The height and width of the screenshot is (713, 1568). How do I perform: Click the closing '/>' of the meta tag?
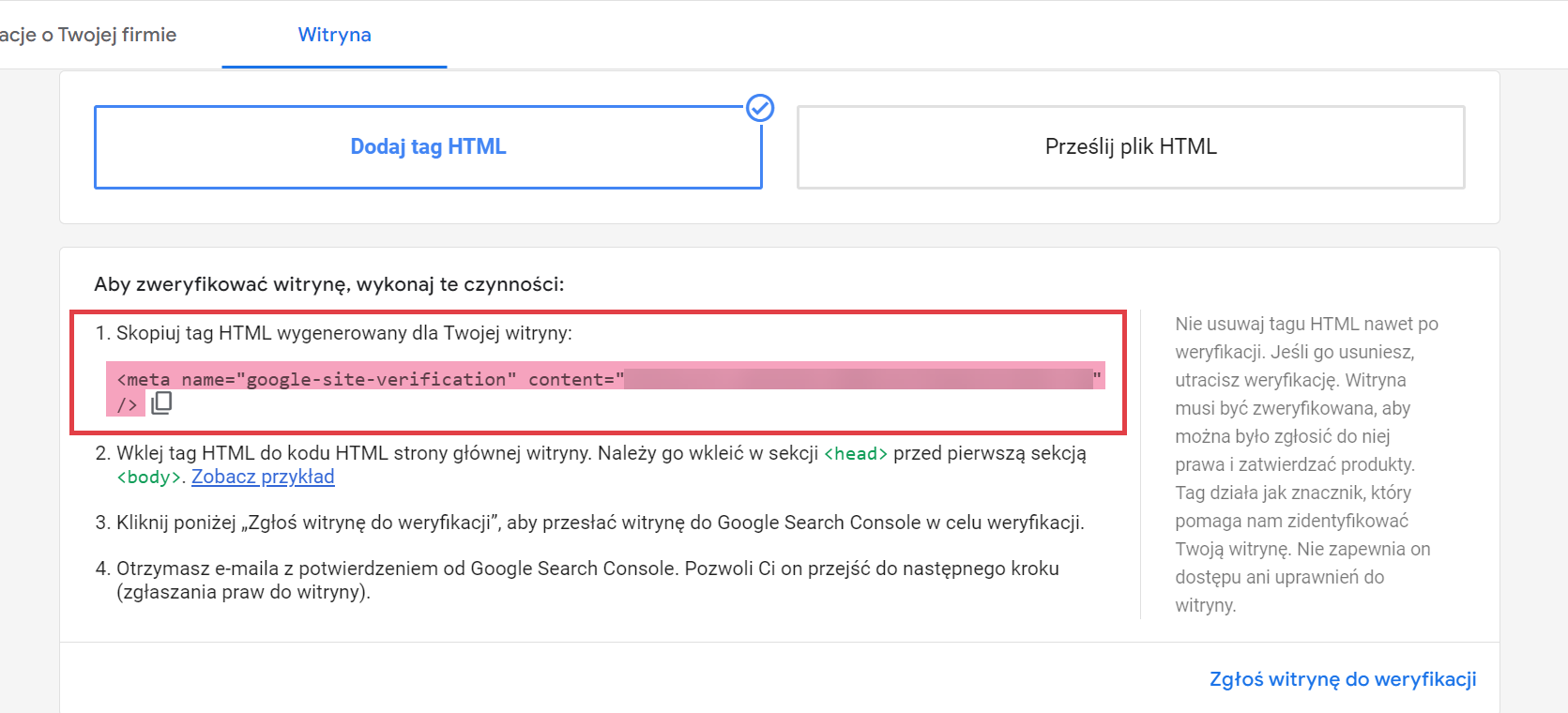pyautogui.click(x=127, y=404)
